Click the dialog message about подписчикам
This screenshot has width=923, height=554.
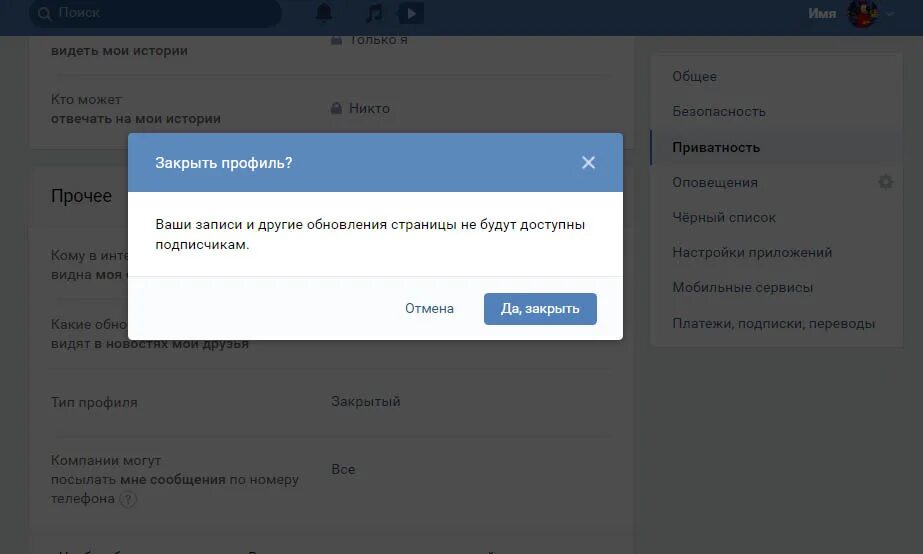370,234
